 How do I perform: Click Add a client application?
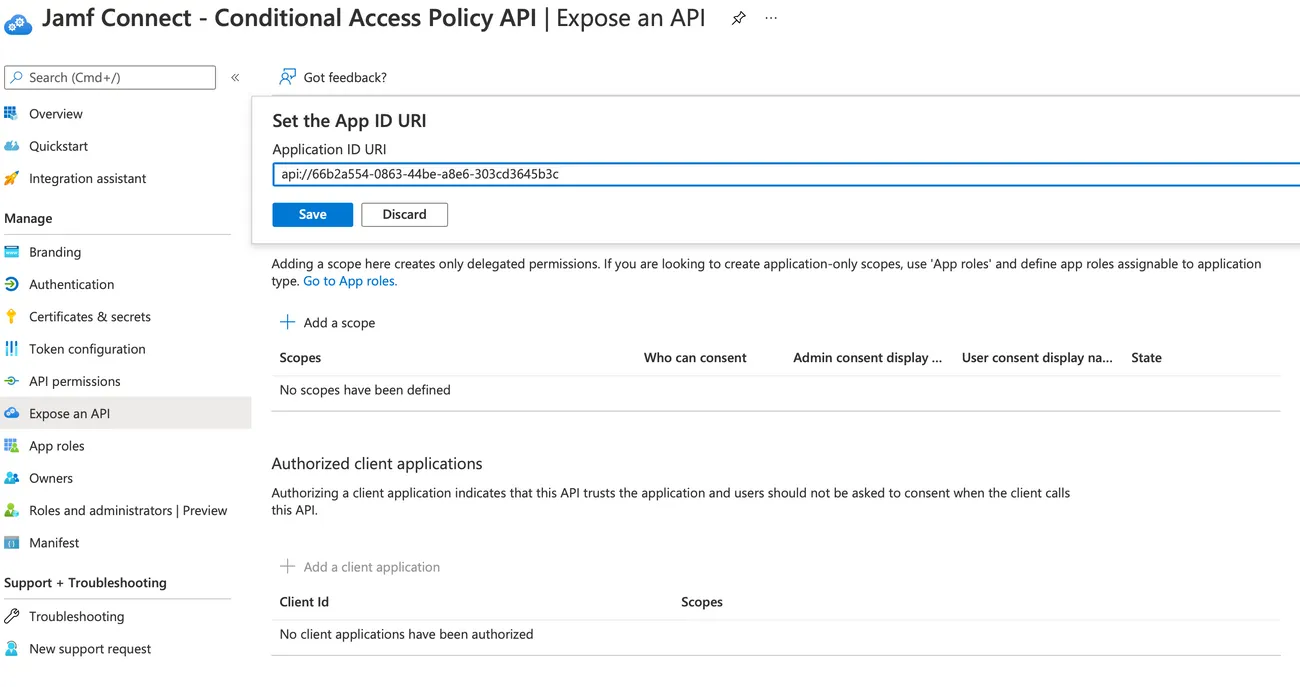pos(359,566)
